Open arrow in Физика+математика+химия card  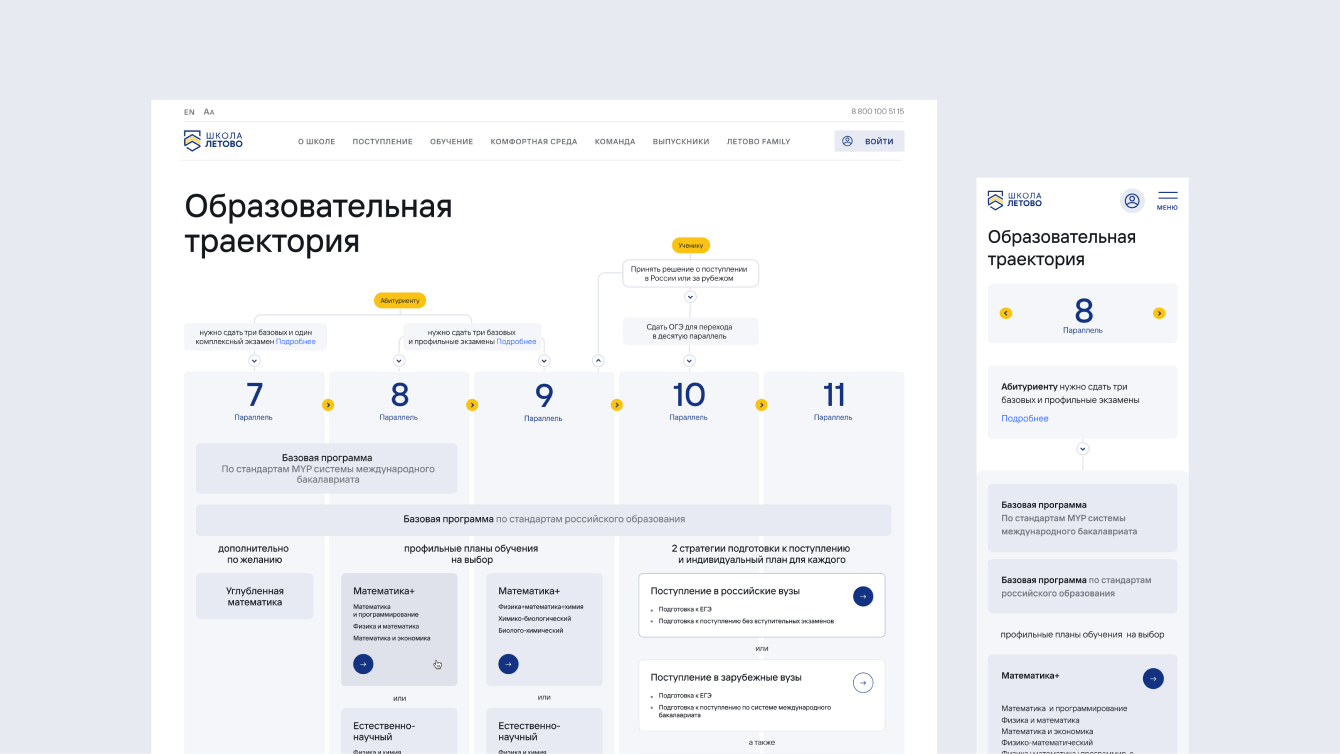point(508,663)
